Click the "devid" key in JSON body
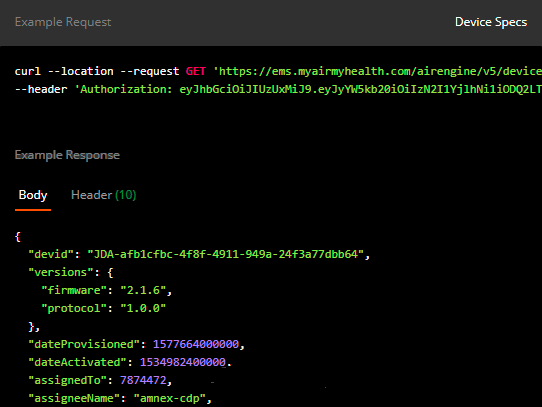The height and width of the screenshot is (407, 542). [51, 255]
